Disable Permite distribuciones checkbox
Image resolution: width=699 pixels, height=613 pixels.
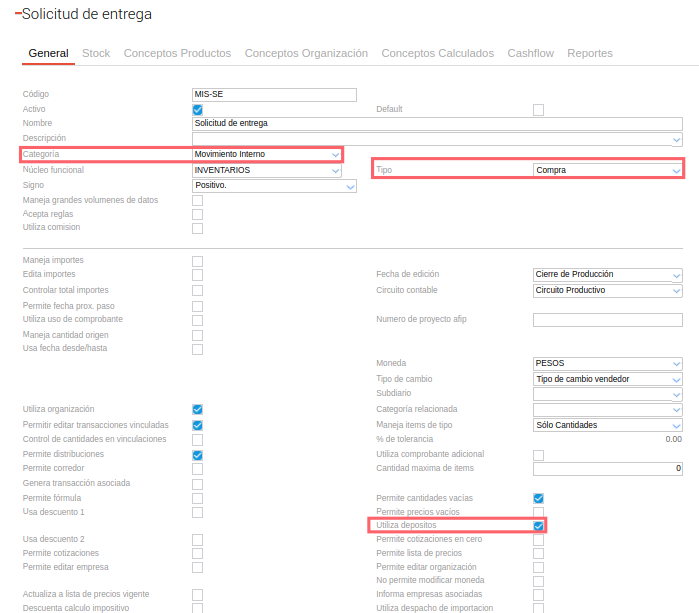(x=198, y=455)
